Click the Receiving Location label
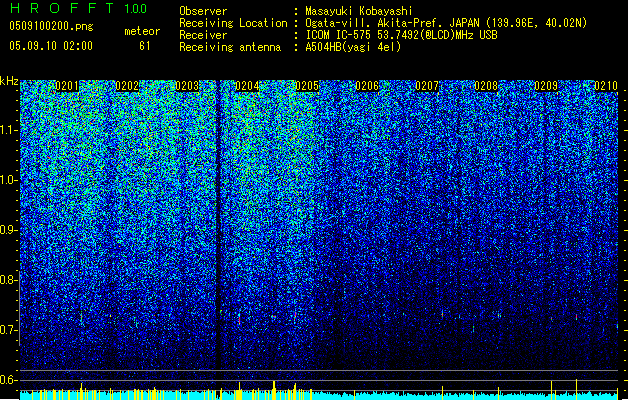Viewport: 629px width, 400px height. (233, 23)
